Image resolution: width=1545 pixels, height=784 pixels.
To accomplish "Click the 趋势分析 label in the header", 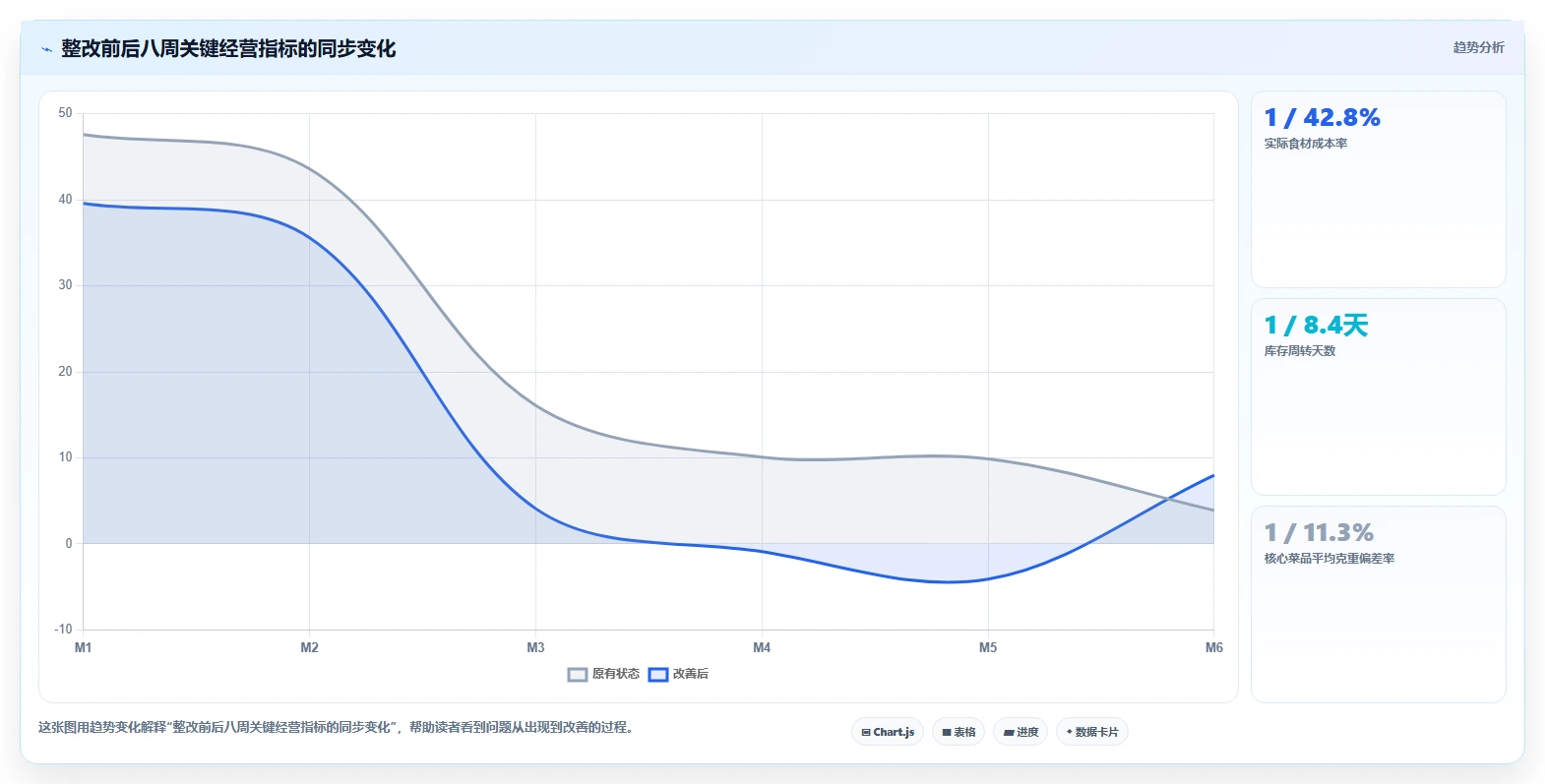I will pos(1478,47).
